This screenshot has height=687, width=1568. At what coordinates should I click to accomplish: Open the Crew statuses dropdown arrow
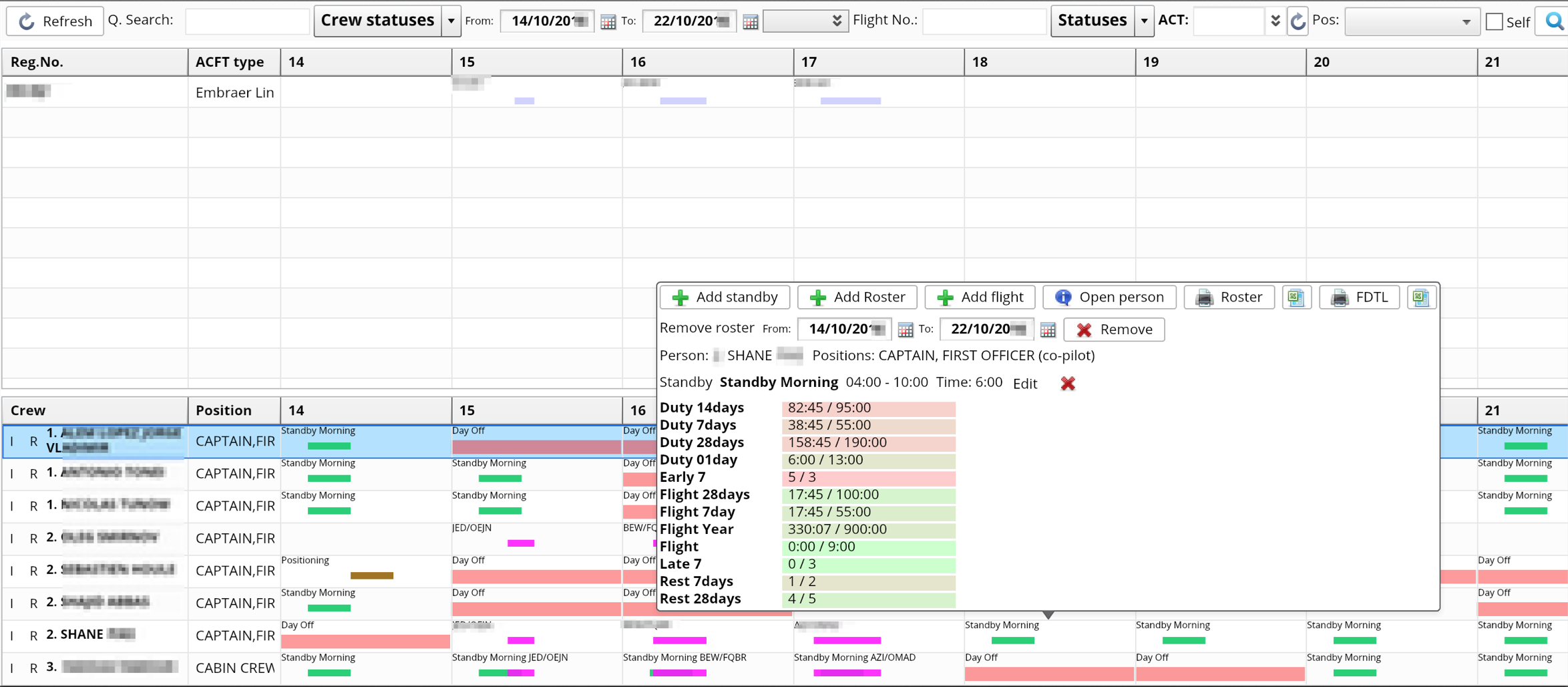click(451, 21)
